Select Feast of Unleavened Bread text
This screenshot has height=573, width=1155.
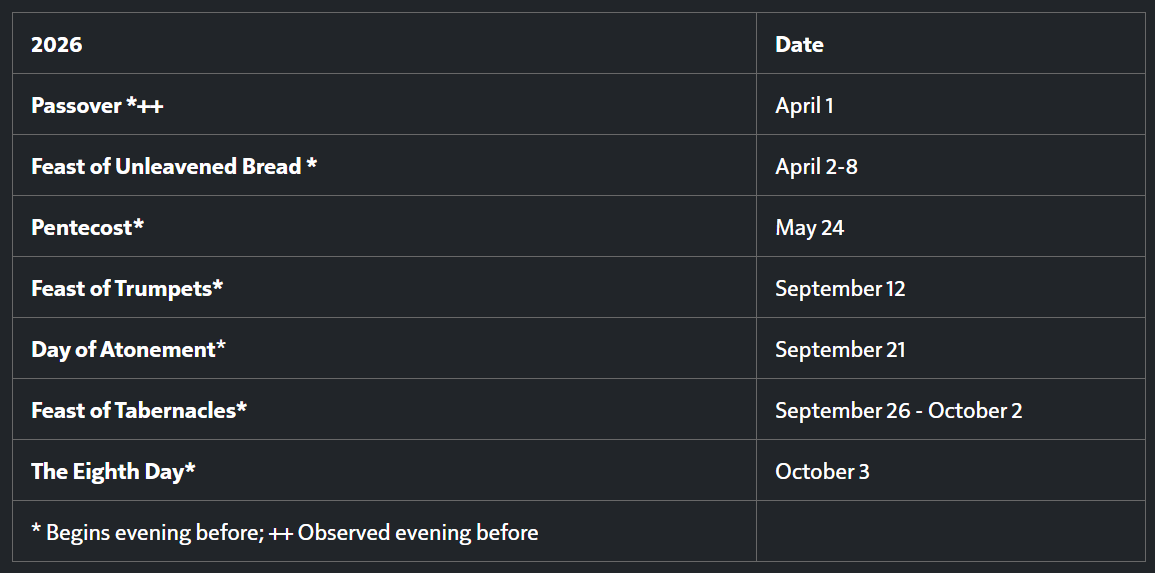(x=166, y=166)
